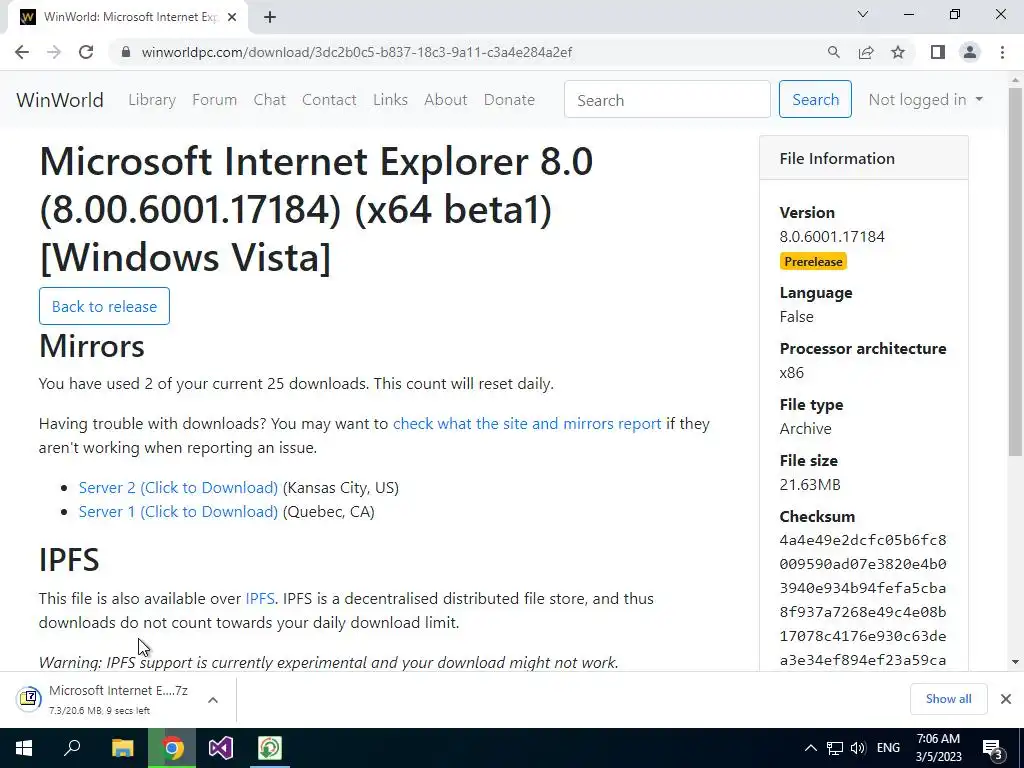Expand download item options chevron
This screenshot has height=768, width=1024.
(213, 699)
